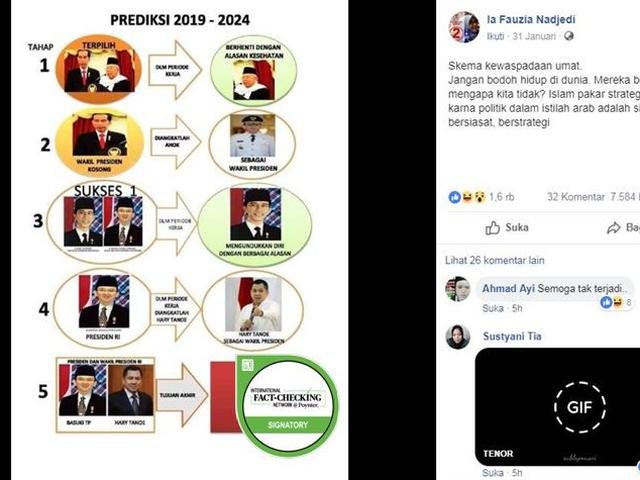The image size is (640, 480).
Task: Click the surprised wow reaction emoji
Action: click(x=480, y=197)
